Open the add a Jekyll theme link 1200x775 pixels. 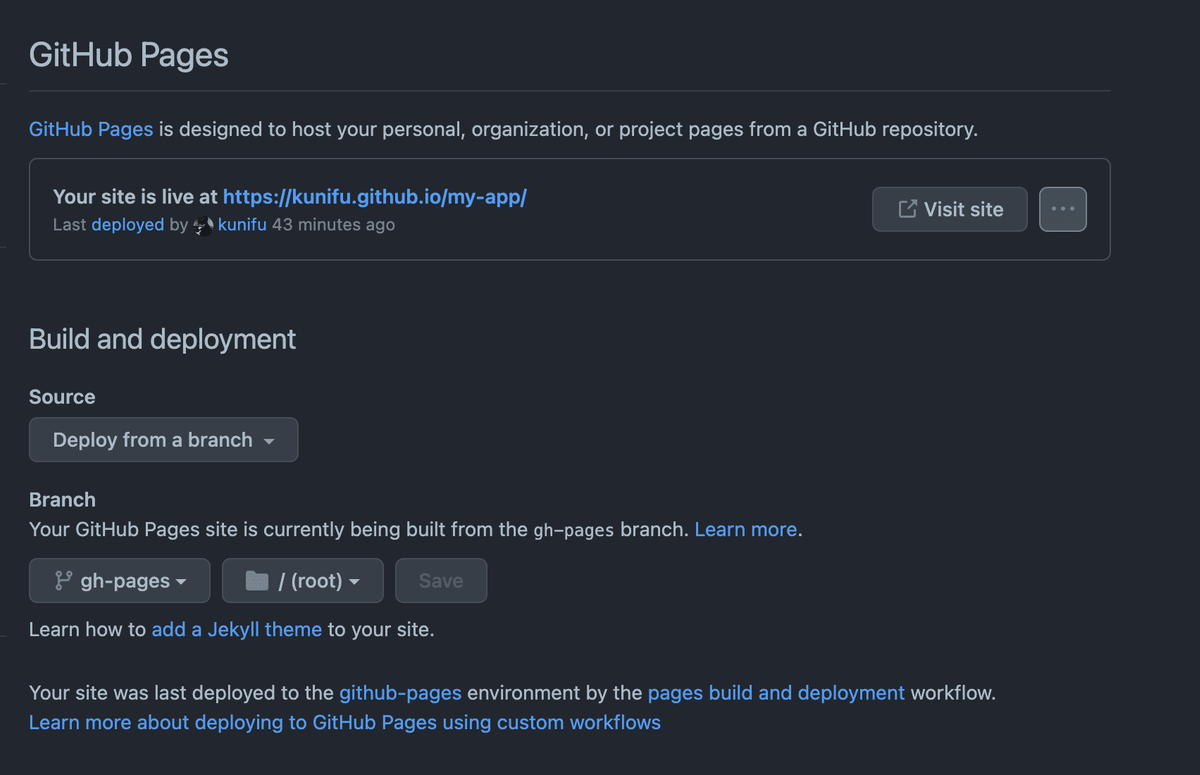tap(236, 629)
